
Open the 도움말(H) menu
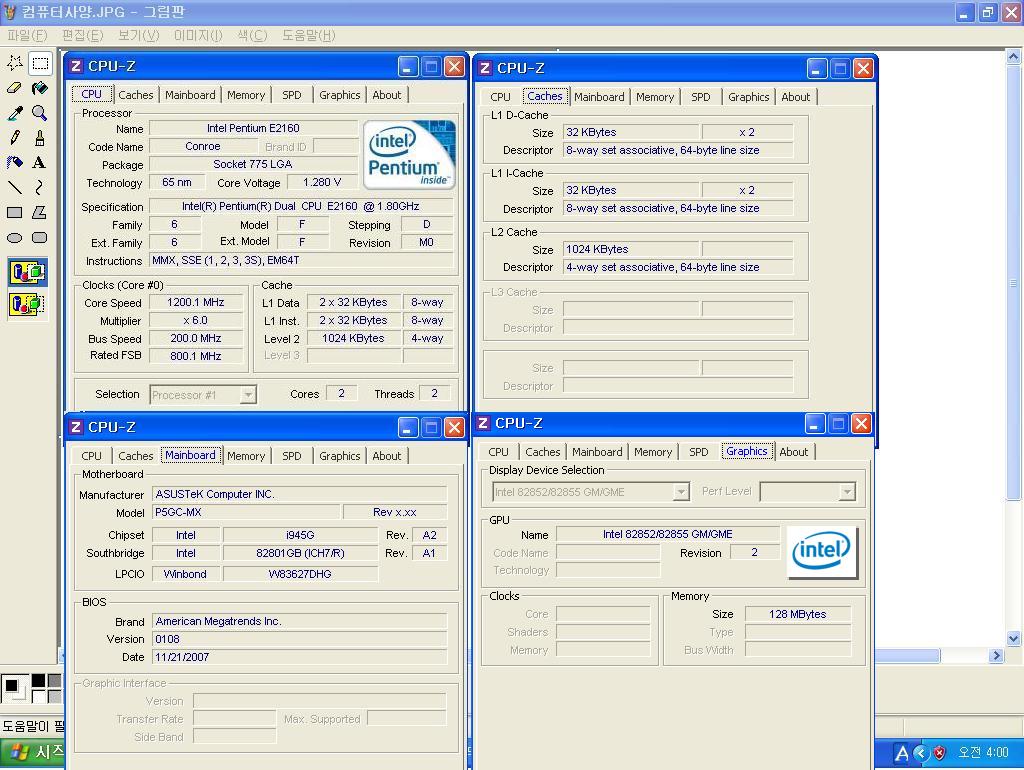[x=308, y=35]
